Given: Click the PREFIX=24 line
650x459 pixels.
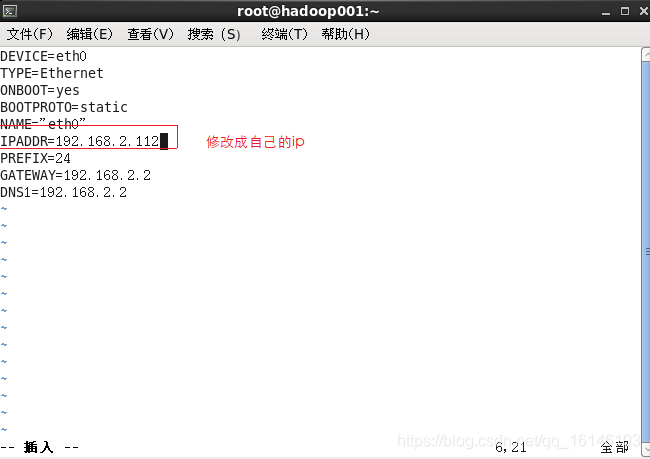Looking at the screenshot, I should [35, 158].
